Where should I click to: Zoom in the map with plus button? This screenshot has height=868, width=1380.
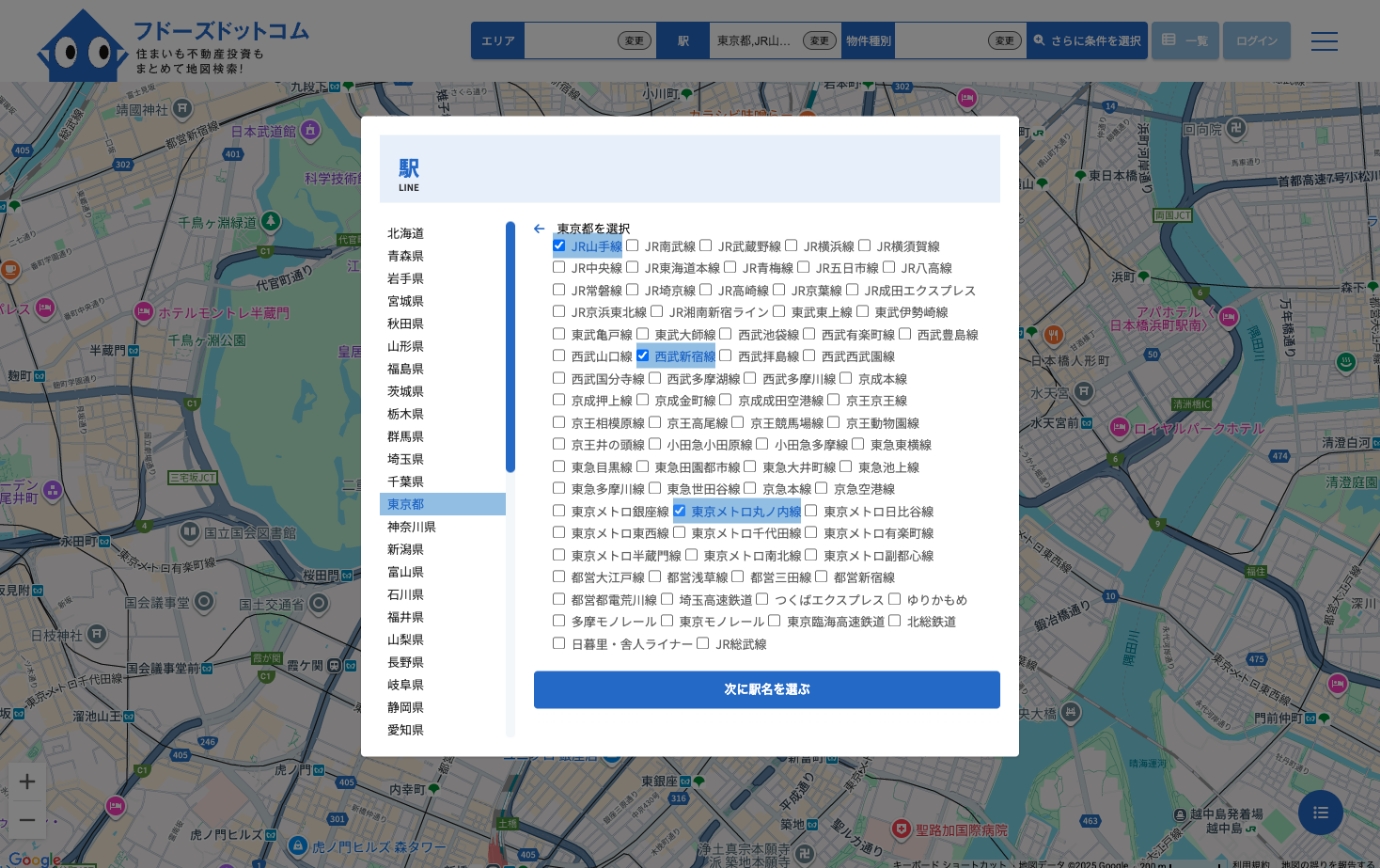tap(27, 782)
